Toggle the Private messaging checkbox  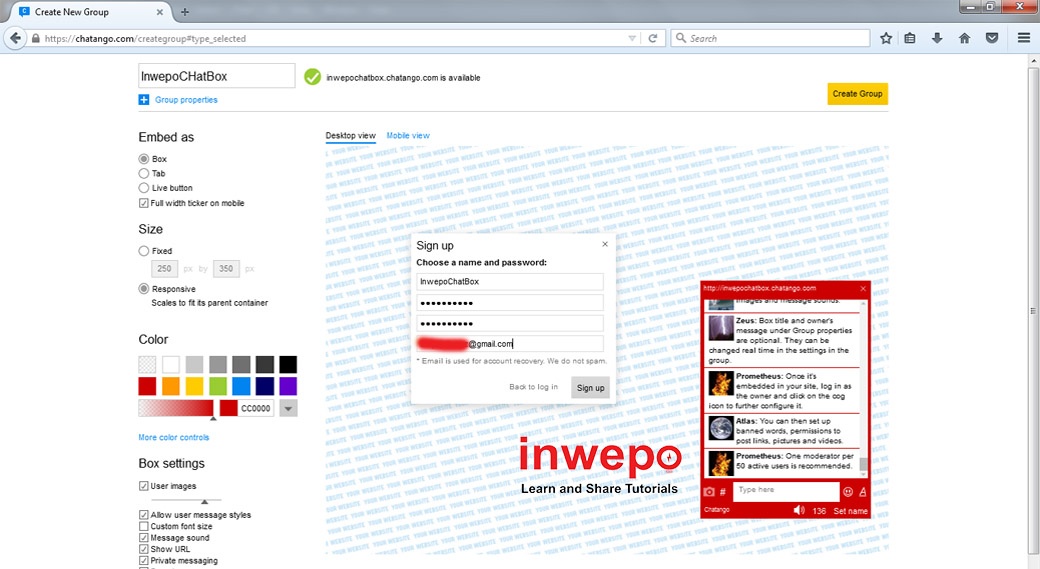[143, 560]
